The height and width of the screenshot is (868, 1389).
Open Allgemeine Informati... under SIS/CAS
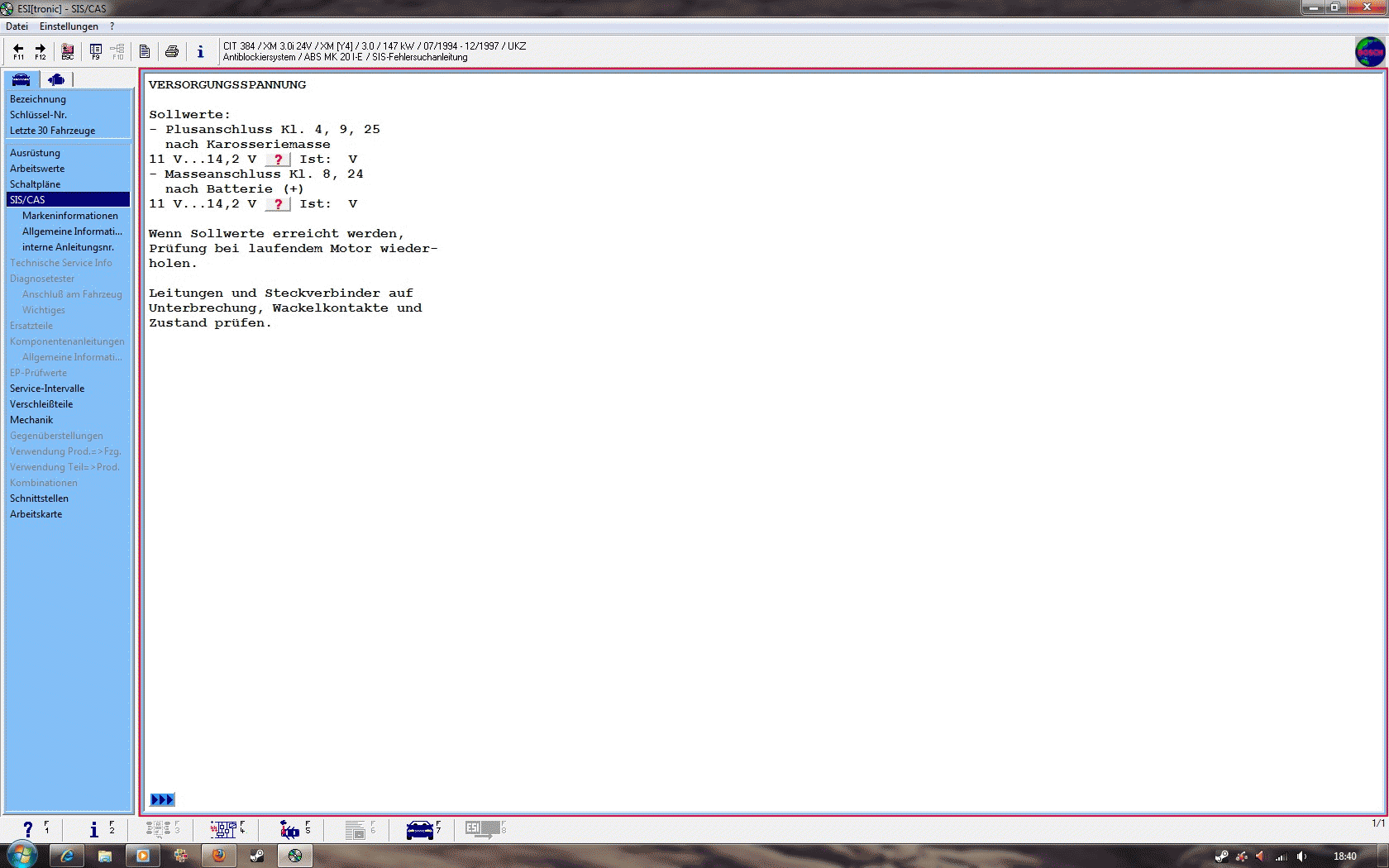(72, 231)
